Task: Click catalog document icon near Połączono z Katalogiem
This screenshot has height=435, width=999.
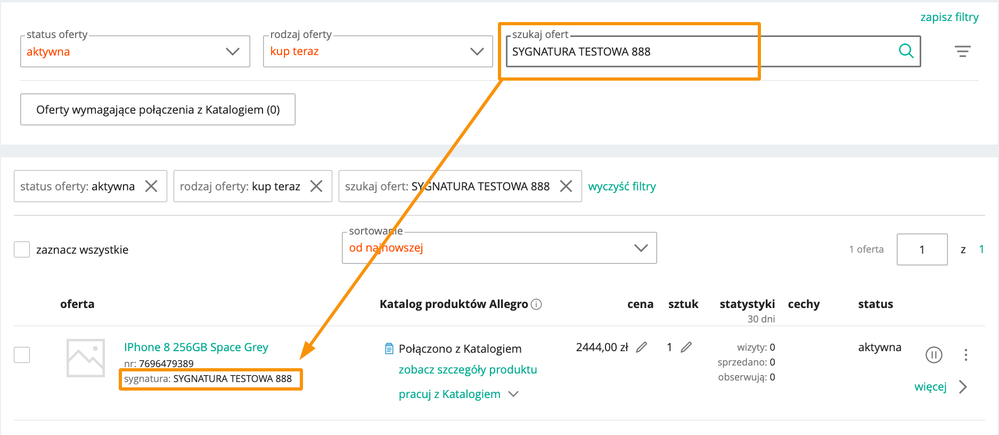Action: 389,348
